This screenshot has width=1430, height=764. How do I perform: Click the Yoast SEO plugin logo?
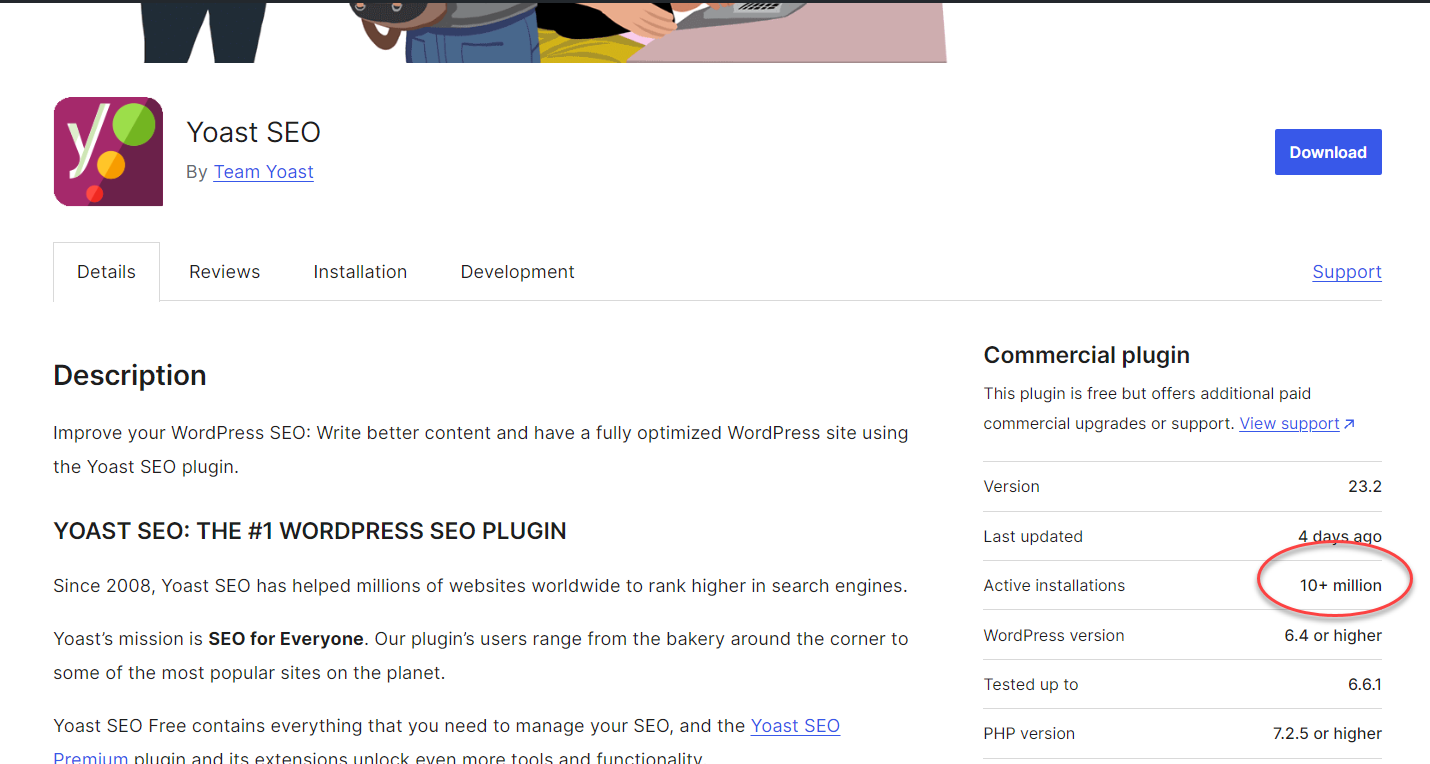pyautogui.click(x=107, y=151)
